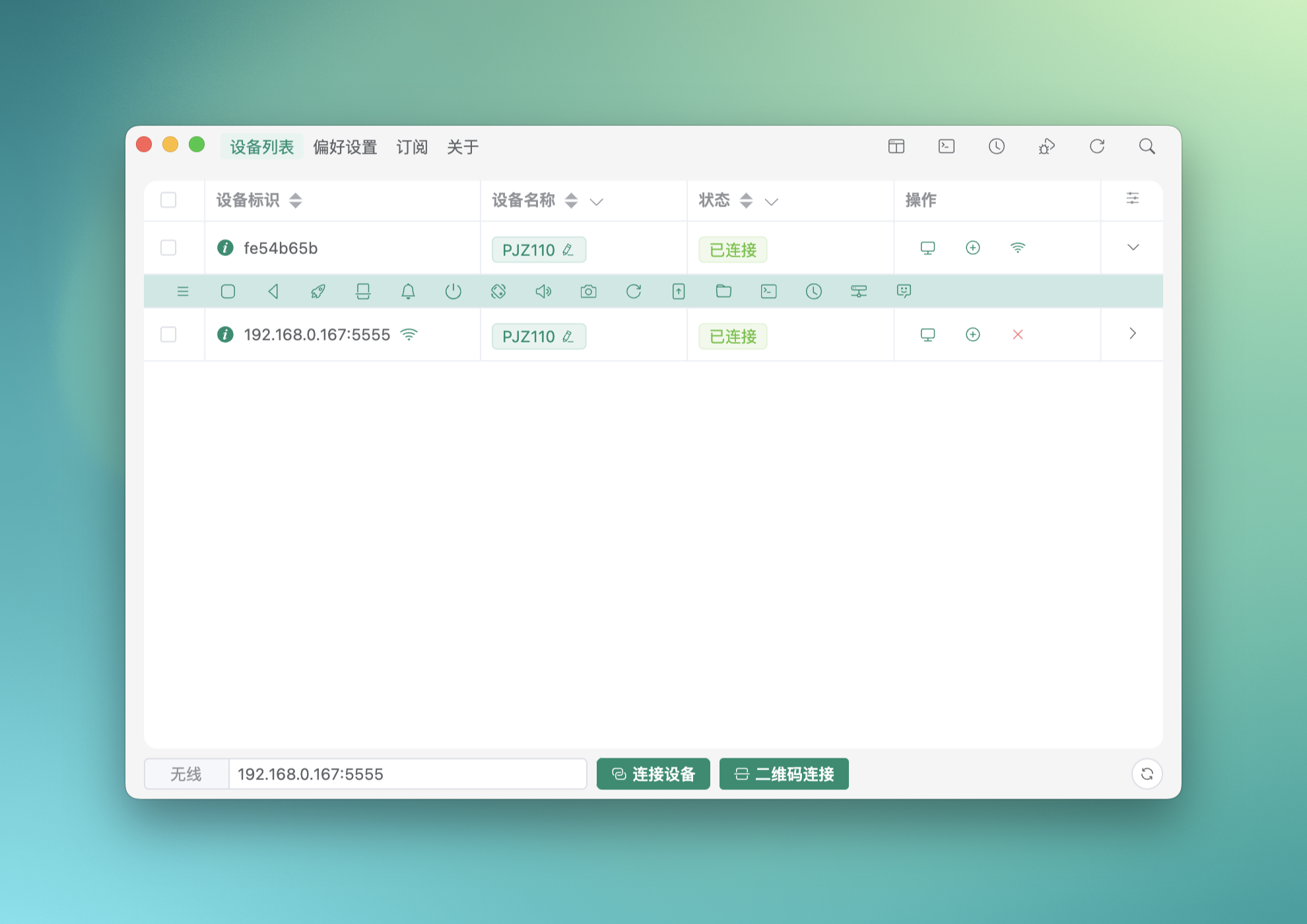The height and width of the screenshot is (924, 1307).
Task: Click the rotate screen icon
Action: point(498,291)
